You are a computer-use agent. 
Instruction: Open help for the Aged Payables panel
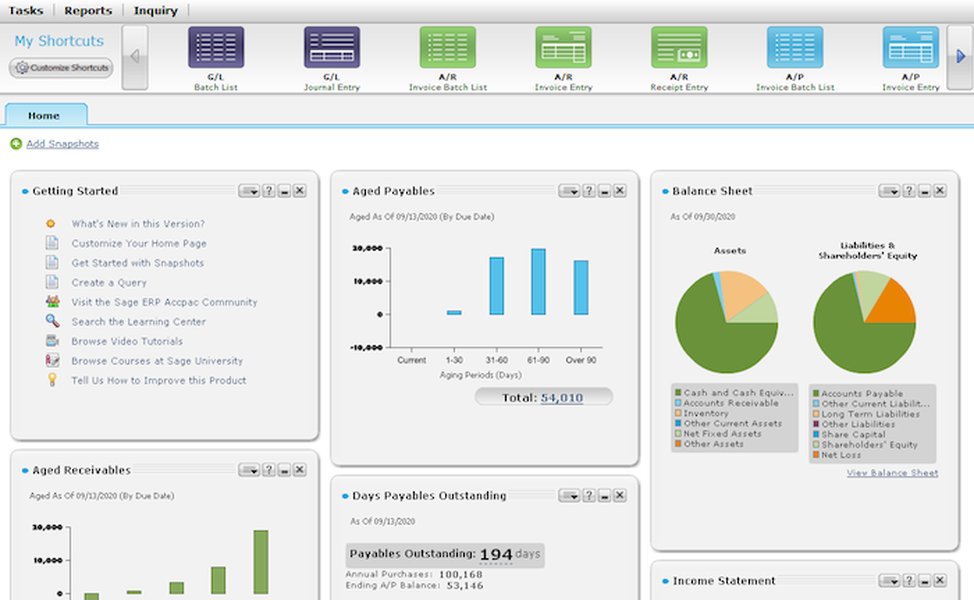click(588, 191)
